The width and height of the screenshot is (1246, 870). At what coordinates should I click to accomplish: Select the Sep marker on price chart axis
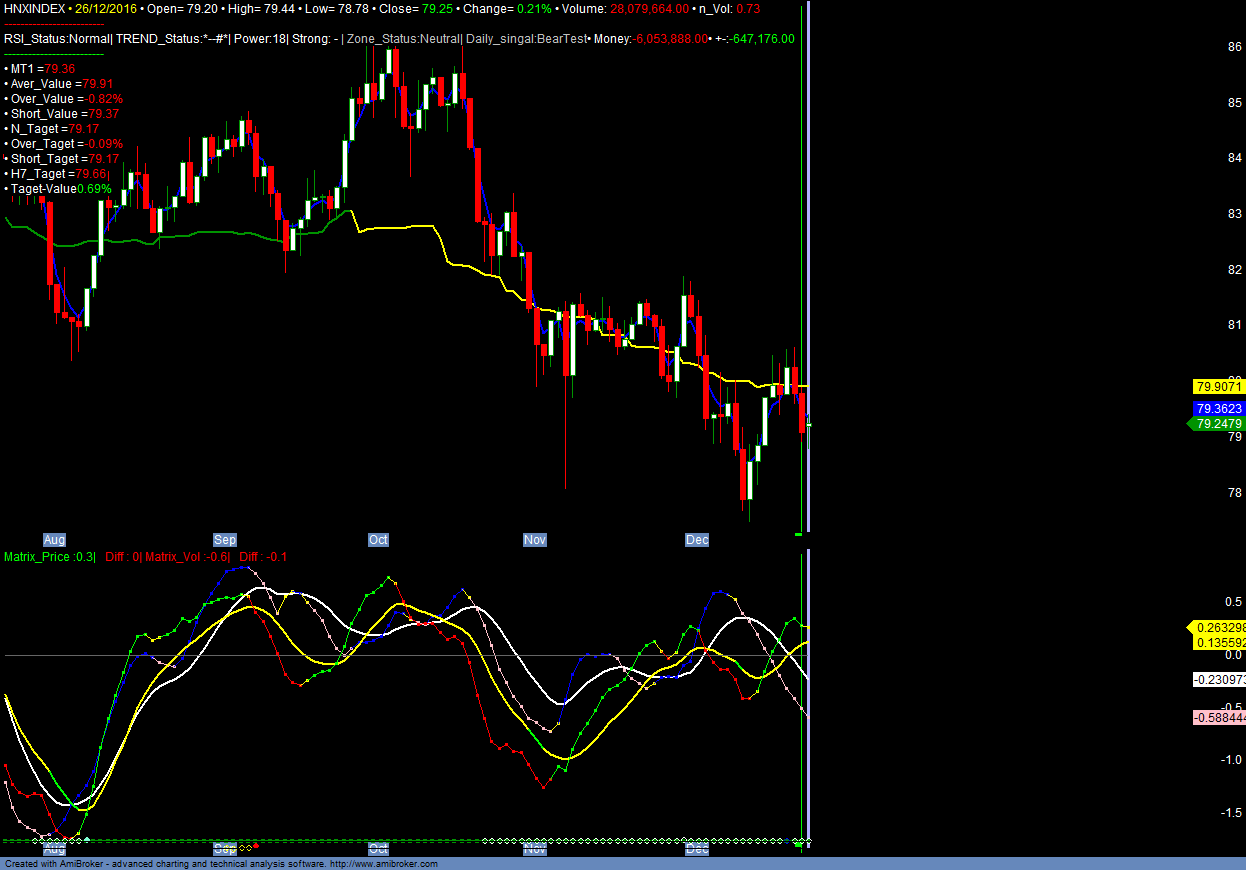click(225, 540)
